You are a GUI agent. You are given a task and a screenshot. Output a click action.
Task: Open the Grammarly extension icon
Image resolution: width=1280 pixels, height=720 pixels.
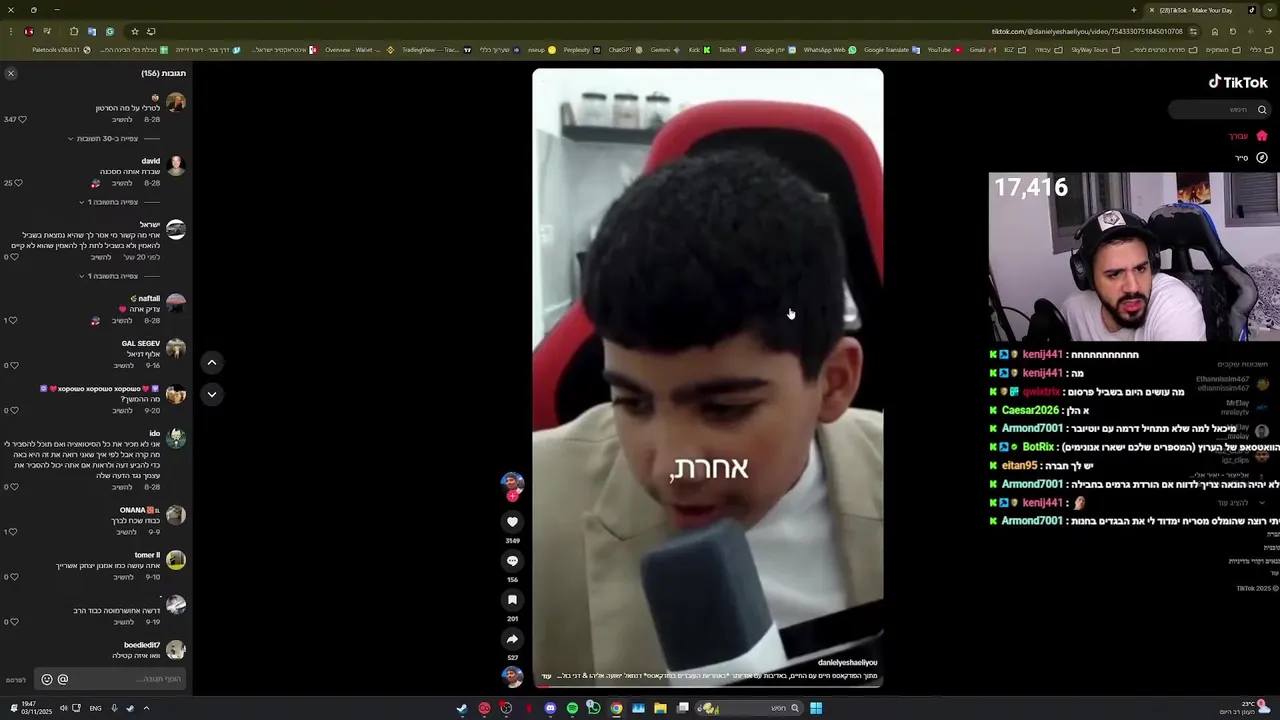click(x=110, y=31)
